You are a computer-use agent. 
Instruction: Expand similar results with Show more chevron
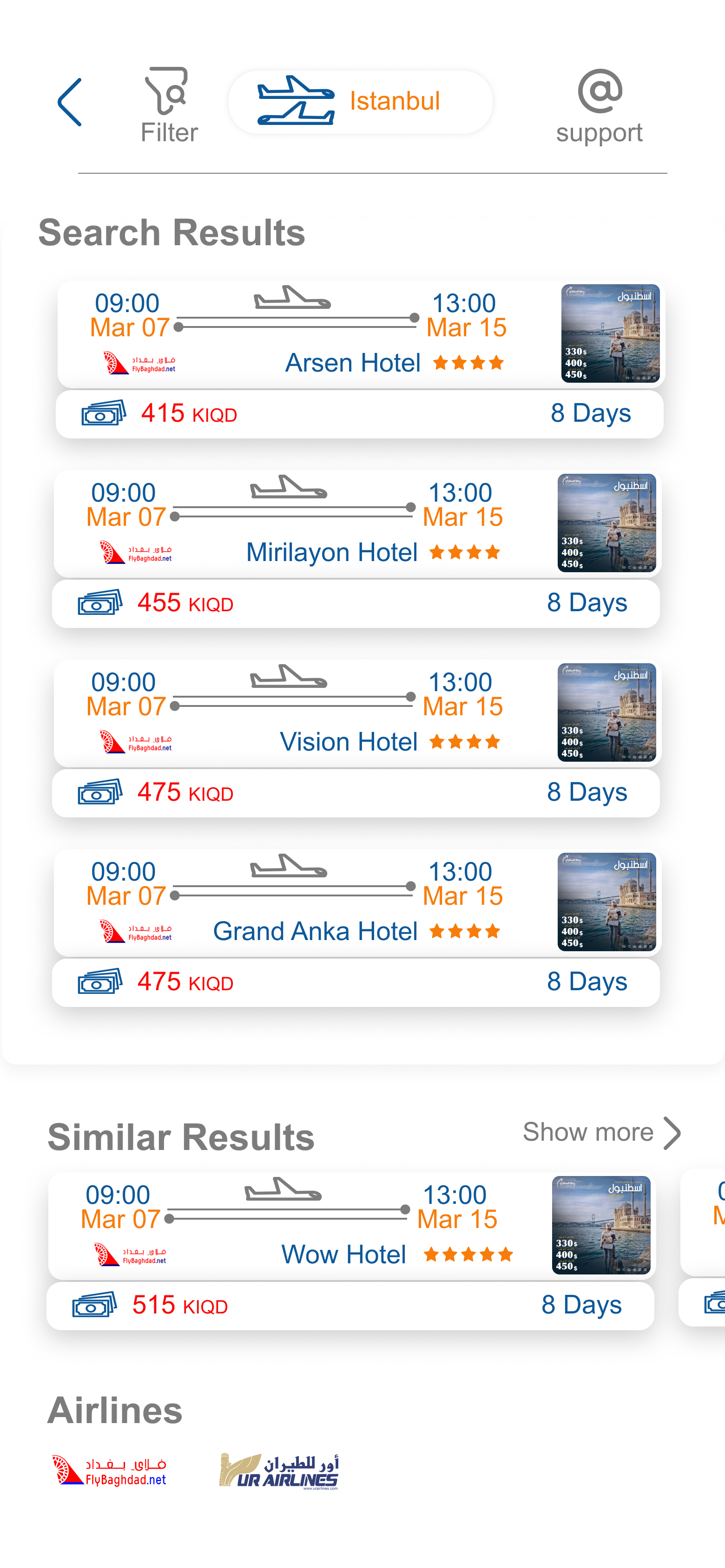pos(672,1133)
